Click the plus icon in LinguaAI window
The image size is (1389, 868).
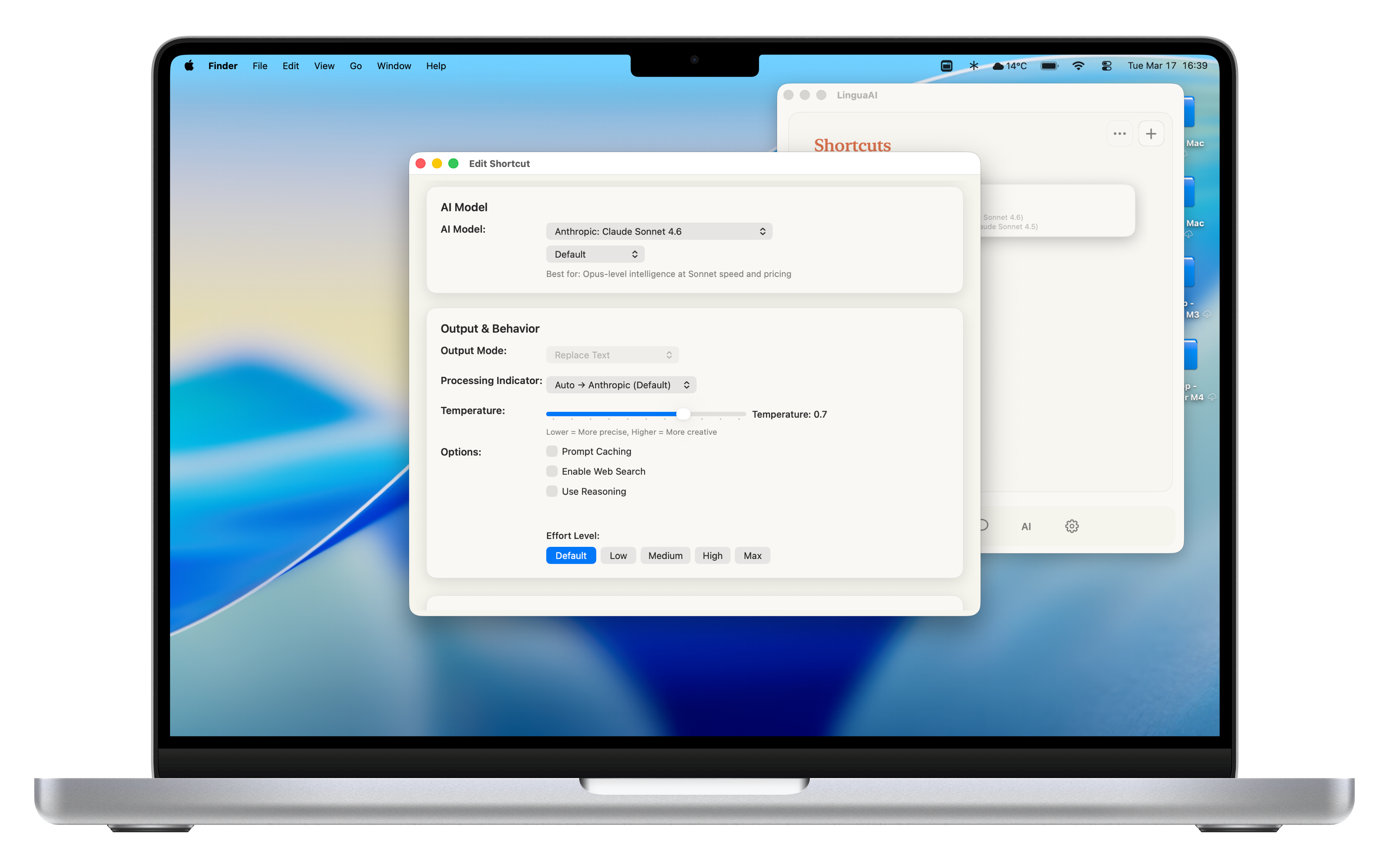coord(1151,134)
